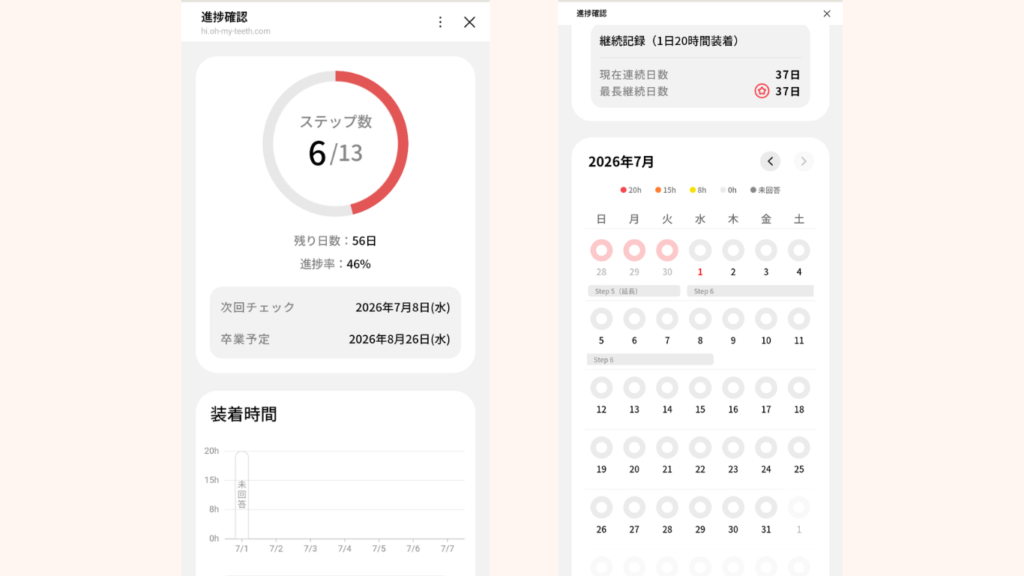Click the 次回チェック date row
Image resolution: width=1024 pixels, height=576 pixels.
(x=335, y=307)
